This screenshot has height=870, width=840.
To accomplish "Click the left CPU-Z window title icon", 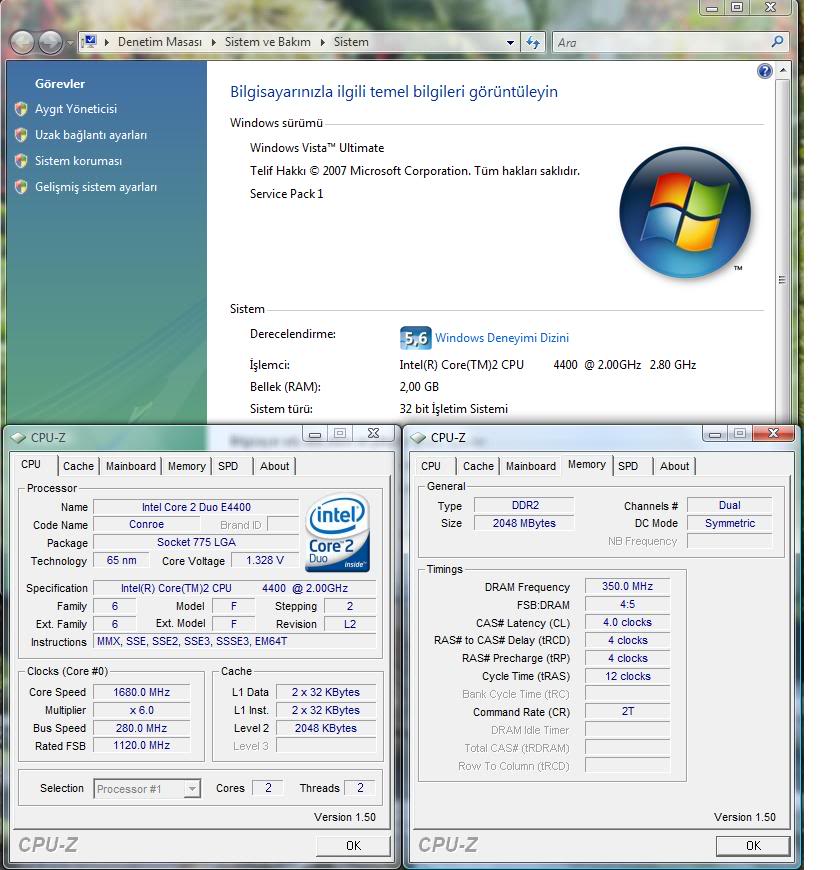I will tap(19, 438).
